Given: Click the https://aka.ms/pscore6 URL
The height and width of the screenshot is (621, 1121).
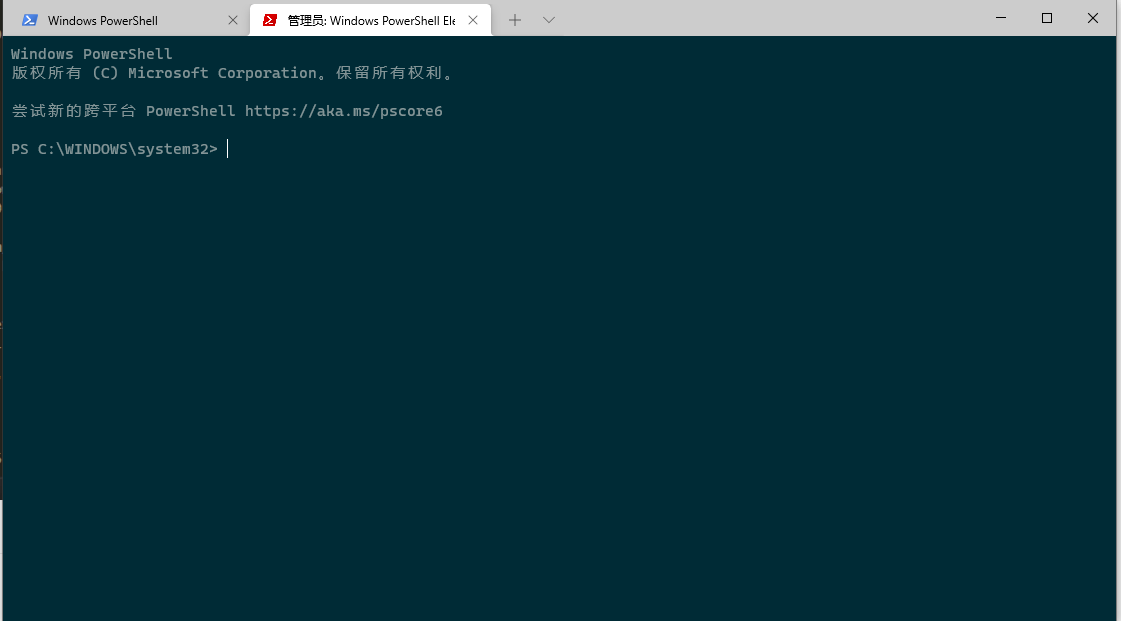Looking at the screenshot, I should (x=344, y=111).
